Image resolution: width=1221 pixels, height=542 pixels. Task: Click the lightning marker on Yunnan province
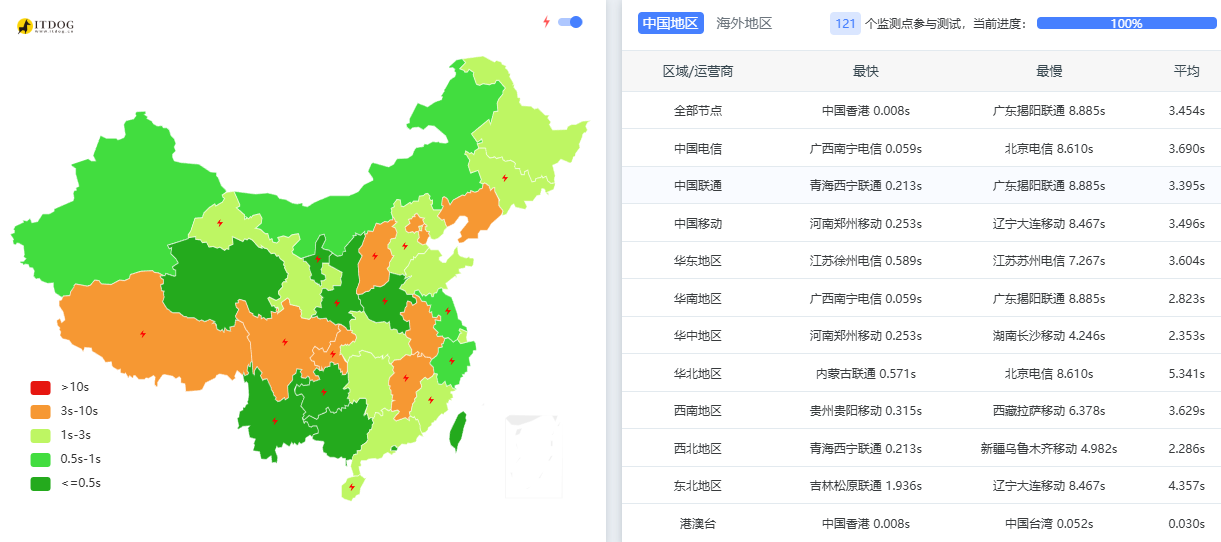click(x=275, y=420)
